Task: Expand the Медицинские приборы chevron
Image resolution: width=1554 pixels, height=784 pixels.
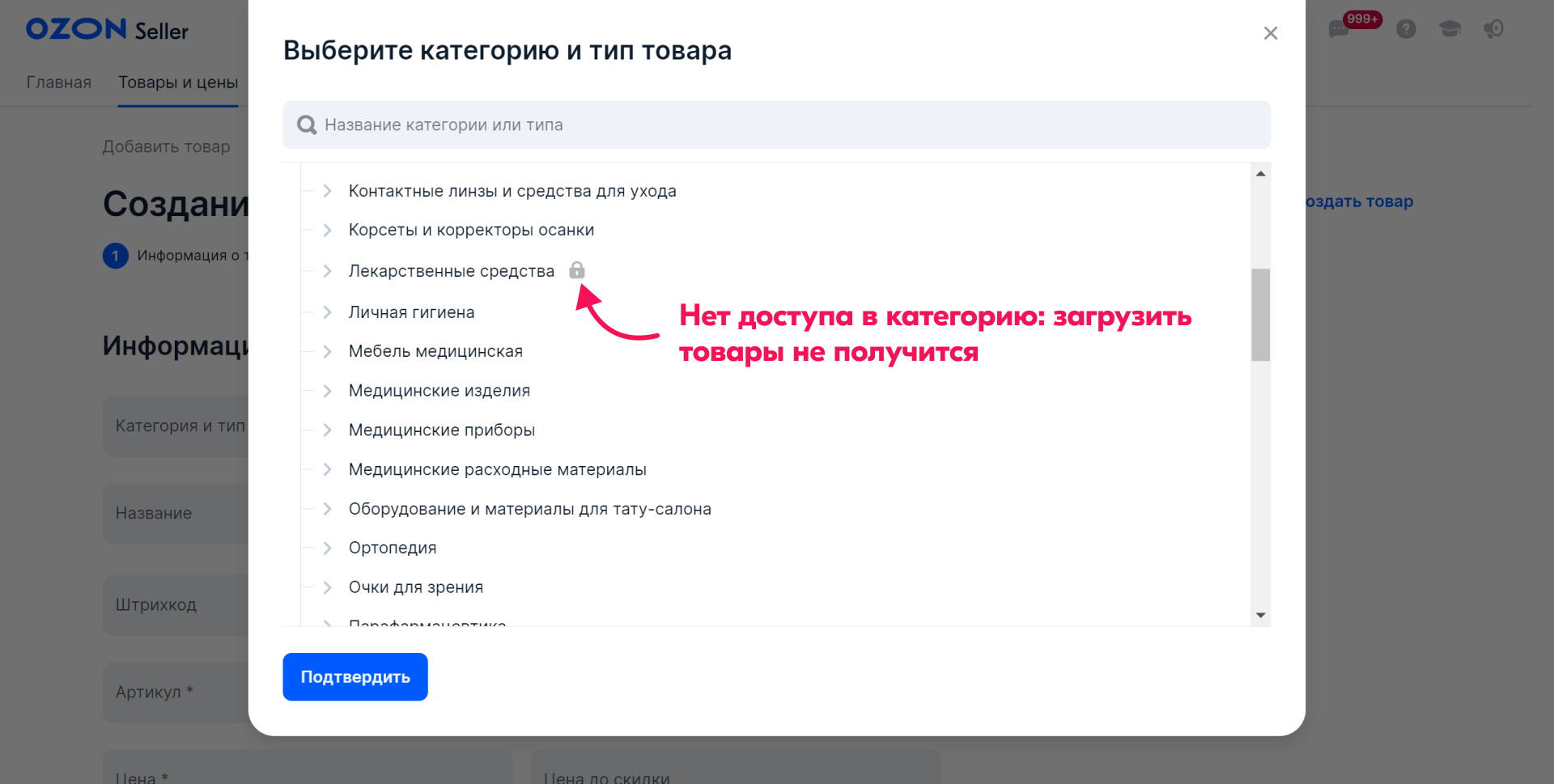Action: point(327,430)
